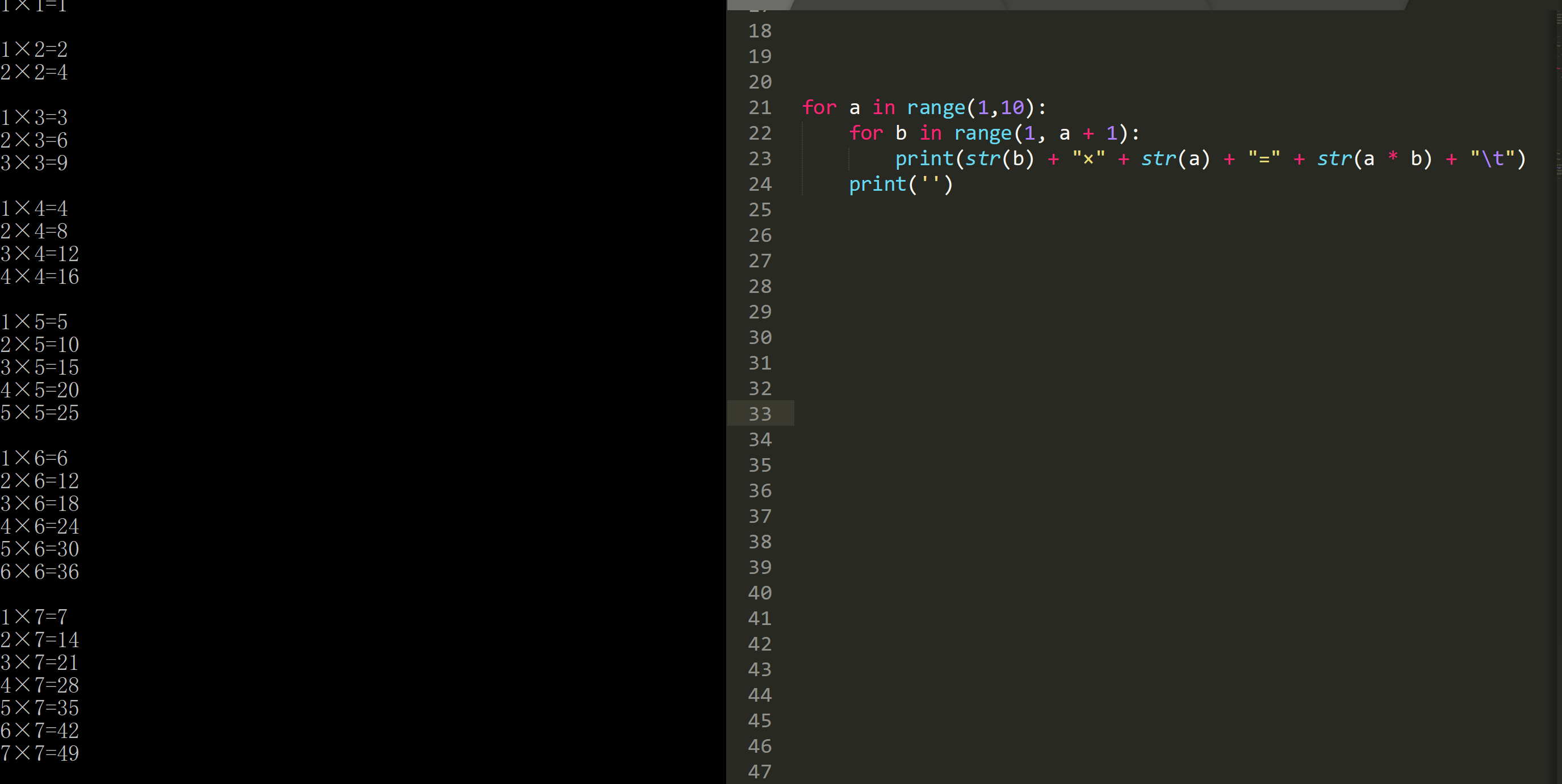Click the terminal output line 4×4=16

pyautogui.click(x=40, y=276)
